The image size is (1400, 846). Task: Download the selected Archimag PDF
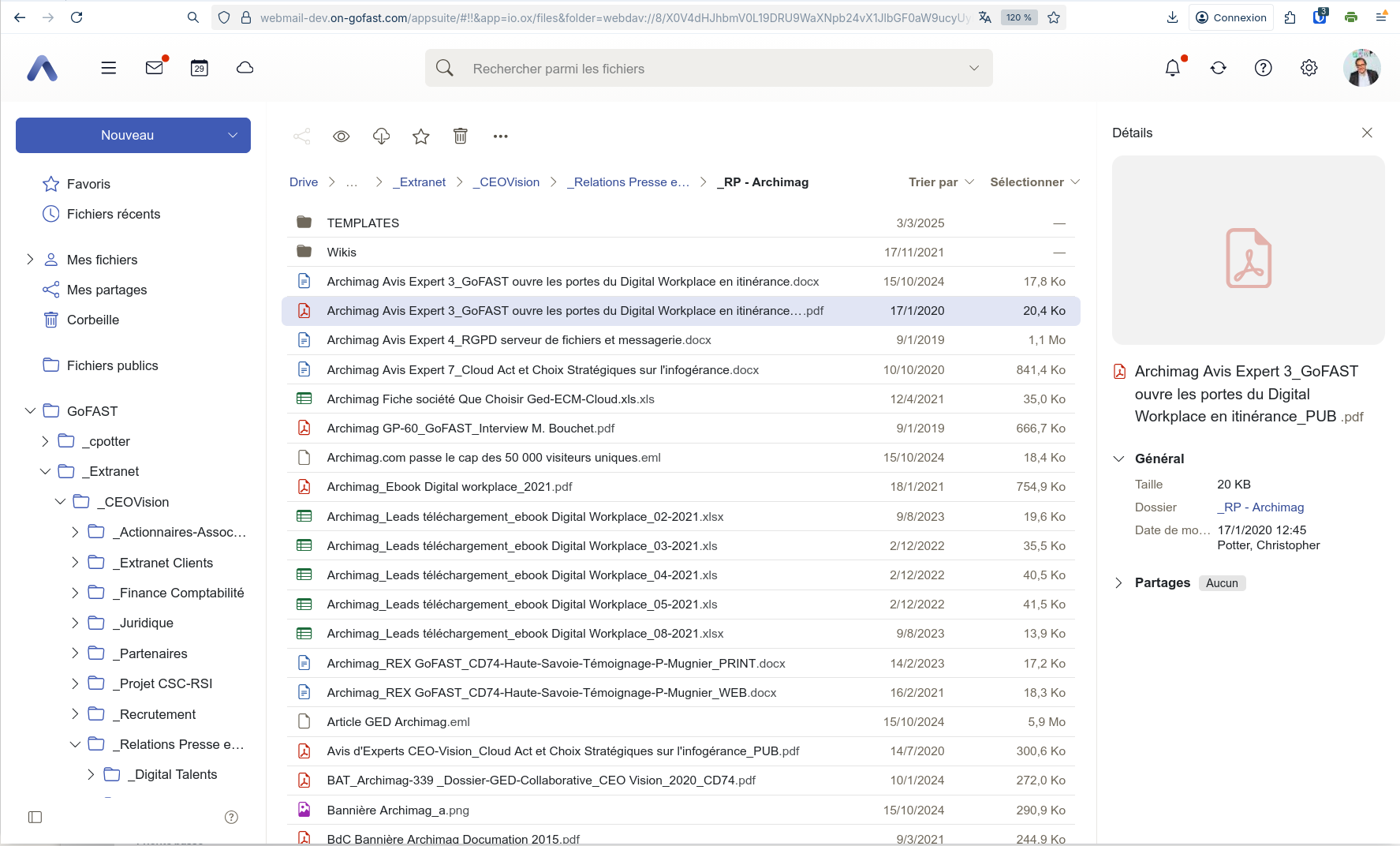pyautogui.click(x=381, y=136)
